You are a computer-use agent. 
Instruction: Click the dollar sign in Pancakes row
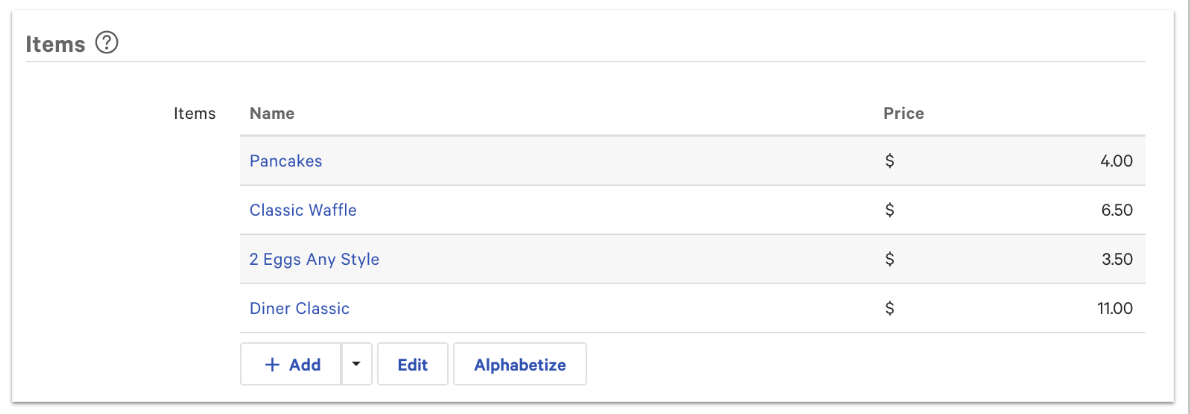coord(889,161)
